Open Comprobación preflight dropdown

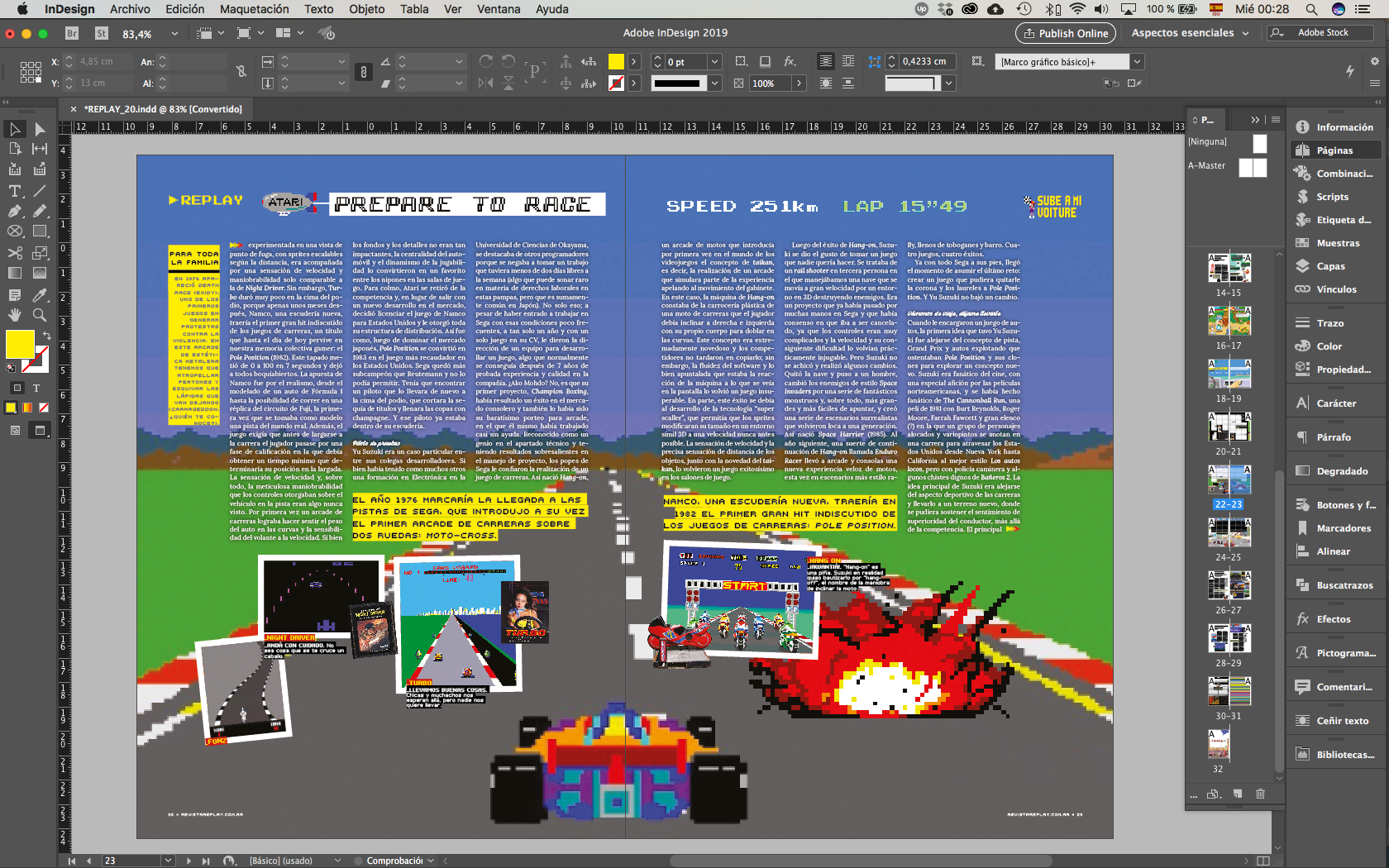(431, 861)
